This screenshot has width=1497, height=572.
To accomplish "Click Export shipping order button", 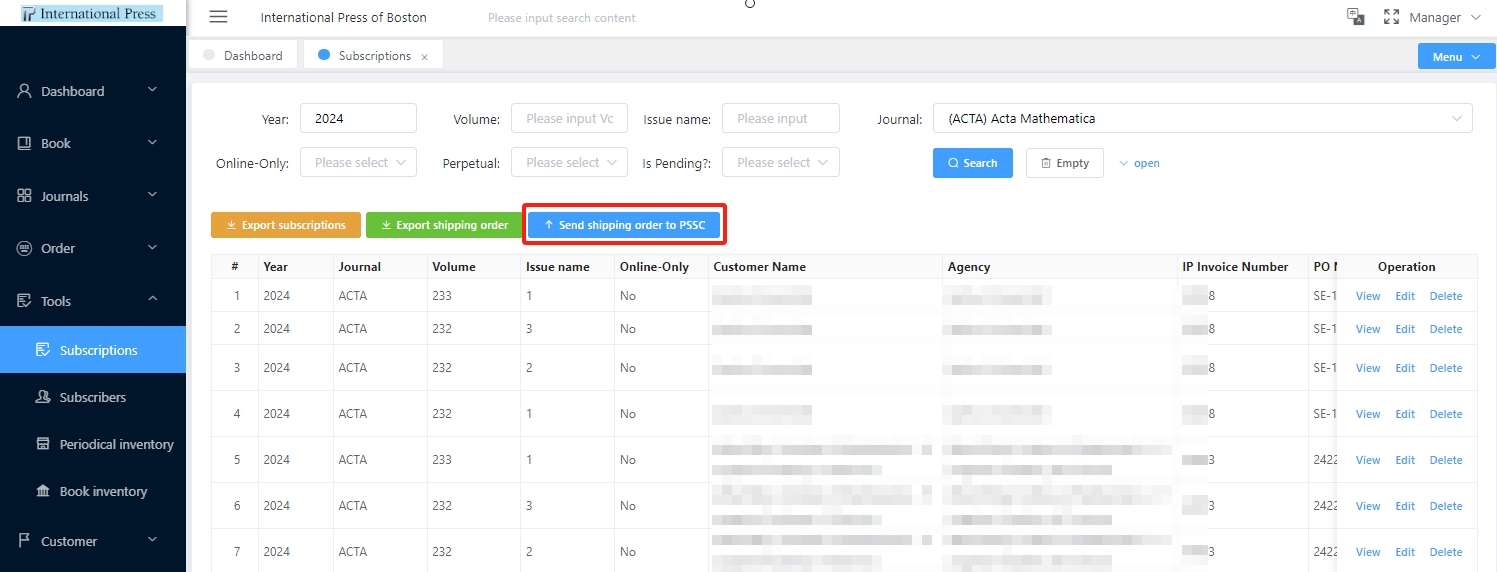I will click(x=443, y=225).
